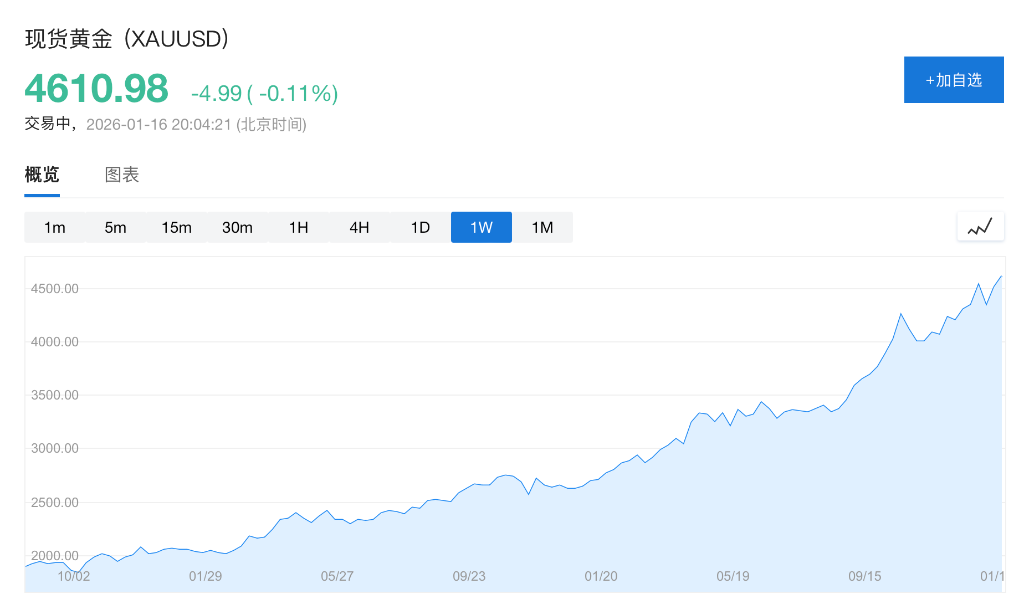Select the 15m timeframe option
This screenshot has width=1024, height=606.
tap(177, 227)
